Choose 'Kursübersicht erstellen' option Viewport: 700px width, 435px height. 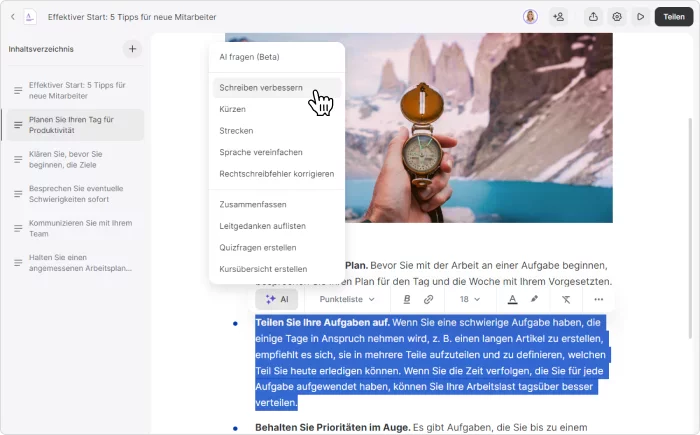click(277, 269)
